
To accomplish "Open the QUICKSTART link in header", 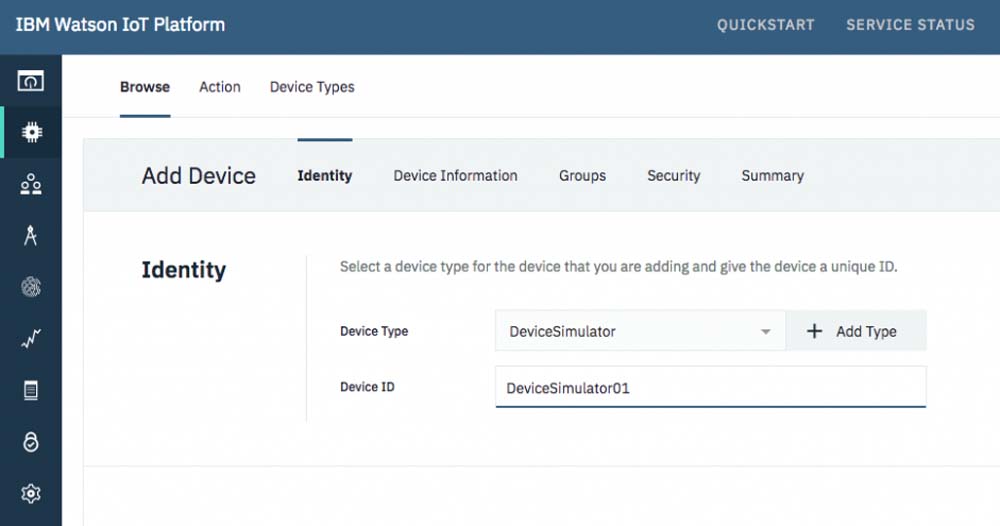I will 765,25.
